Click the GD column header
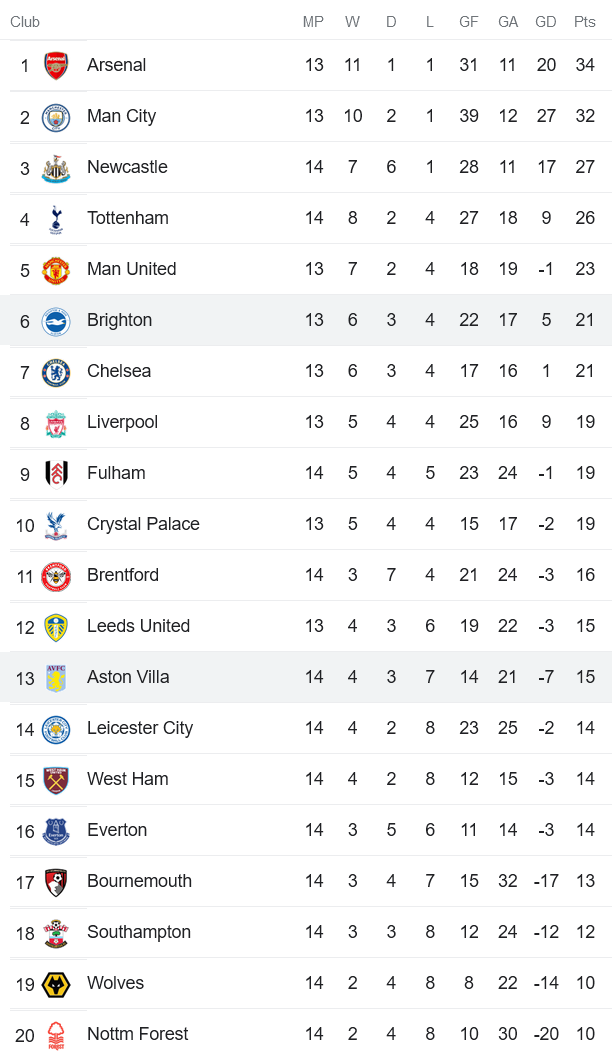The width and height of the screenshot is (612, 1060). (546, 22)
